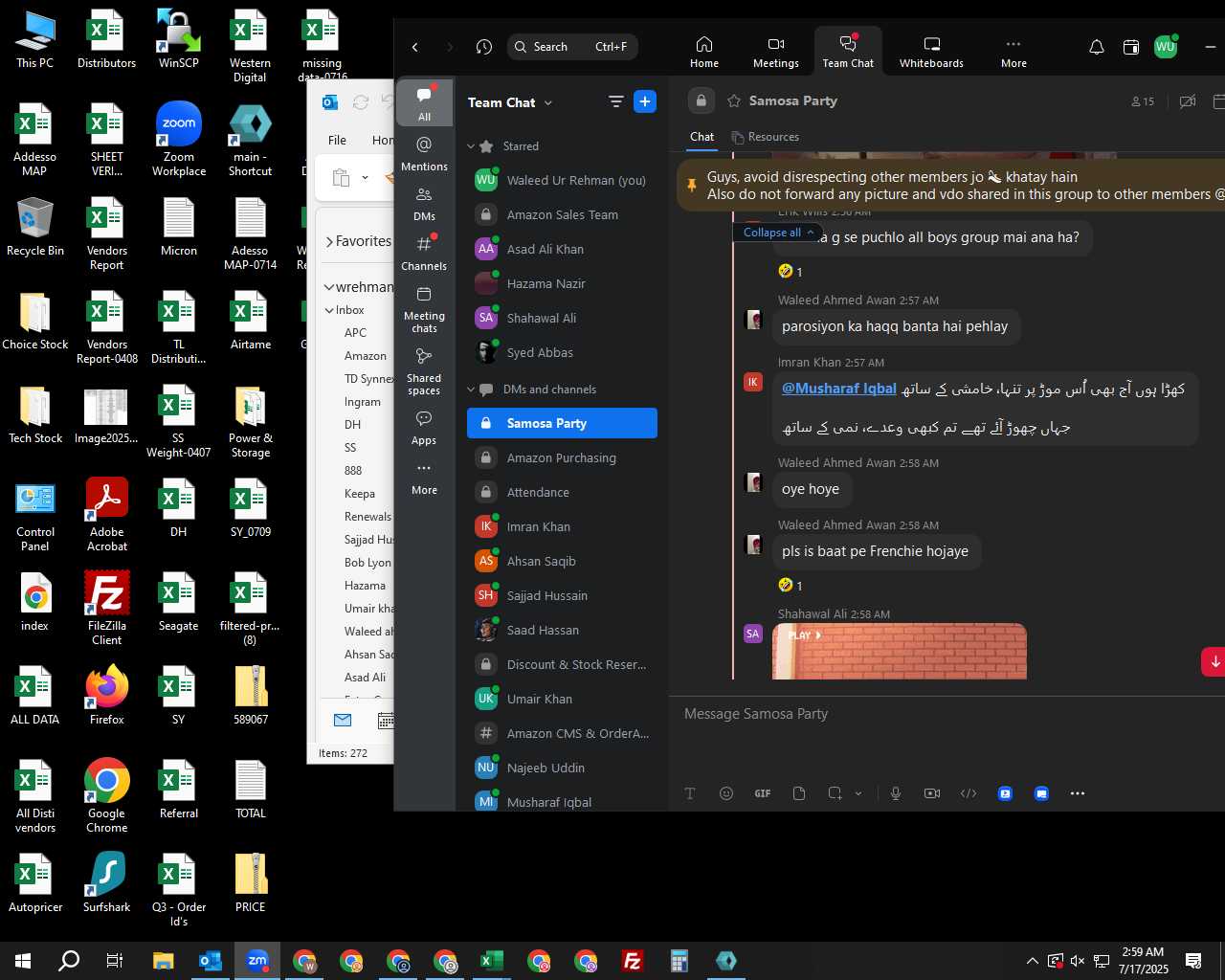Open the emoji picker
Viewport: 1225px width, 980px height.
click(726, 793)
